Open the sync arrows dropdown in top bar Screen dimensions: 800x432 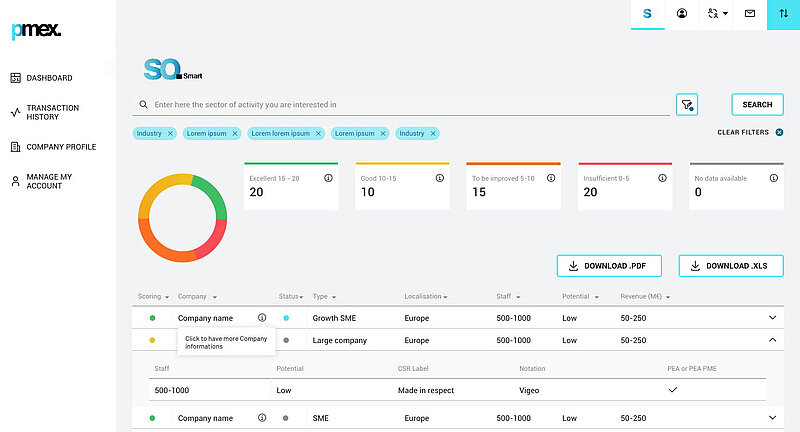point(716,14)
